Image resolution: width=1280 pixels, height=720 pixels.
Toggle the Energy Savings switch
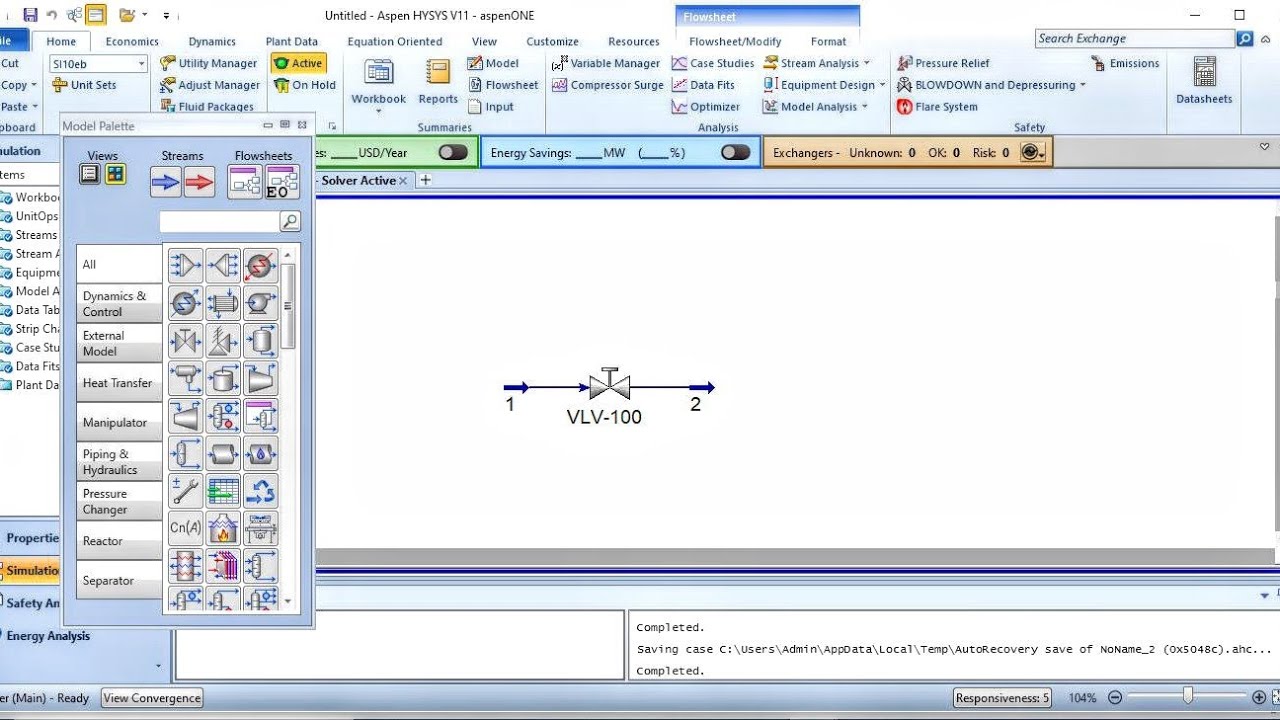coord(735,153)
